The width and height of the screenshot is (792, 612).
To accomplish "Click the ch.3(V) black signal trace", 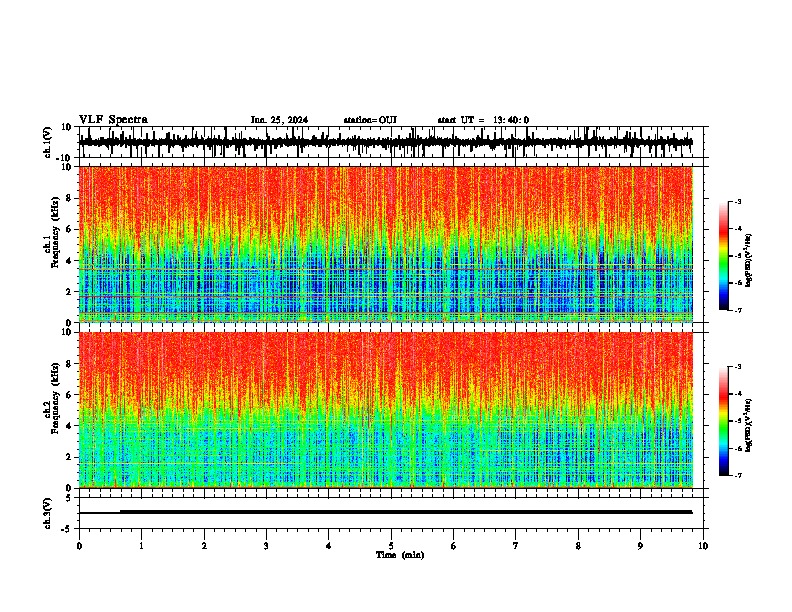I will [x=386, y=512].
